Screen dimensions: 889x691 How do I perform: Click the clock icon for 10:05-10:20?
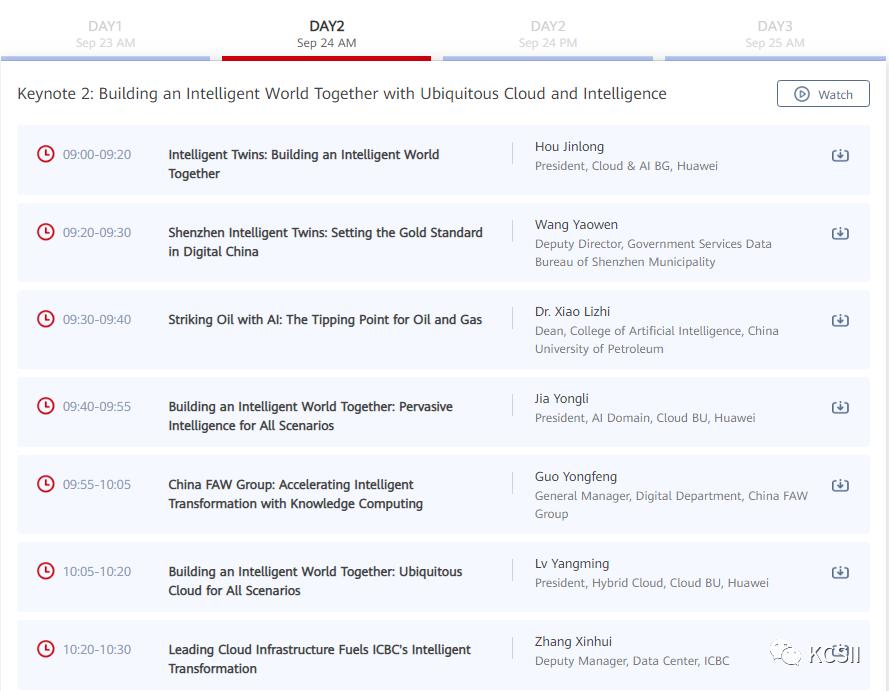(45, 571)
